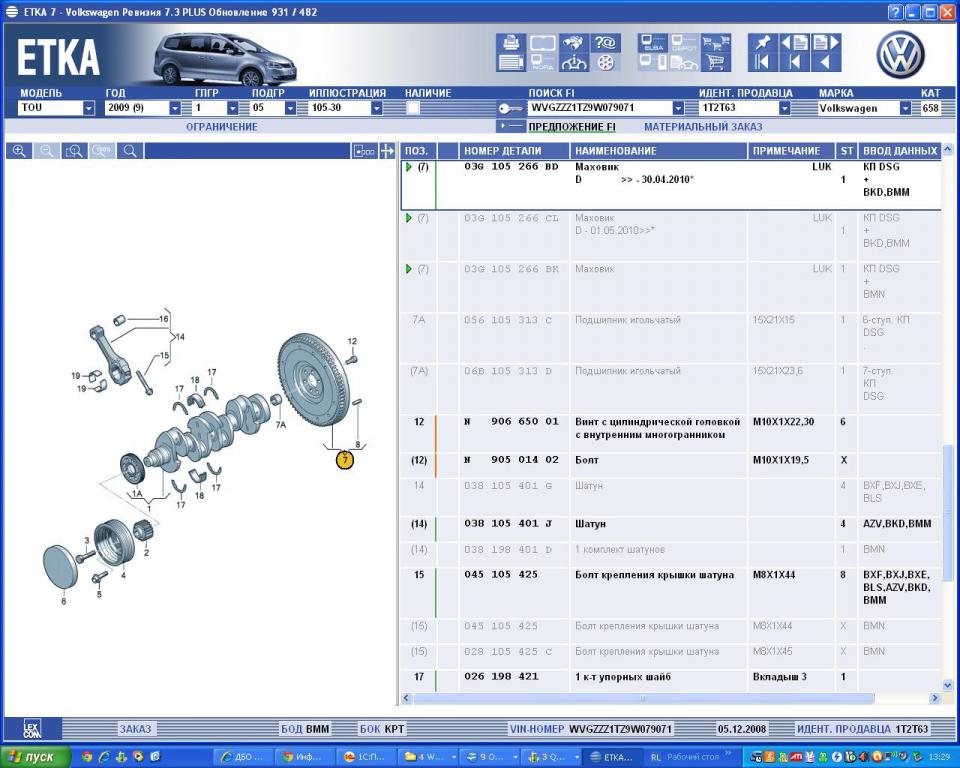Open the ?@ help/contact icon
The image size is (960, 768).
(606, 43)
